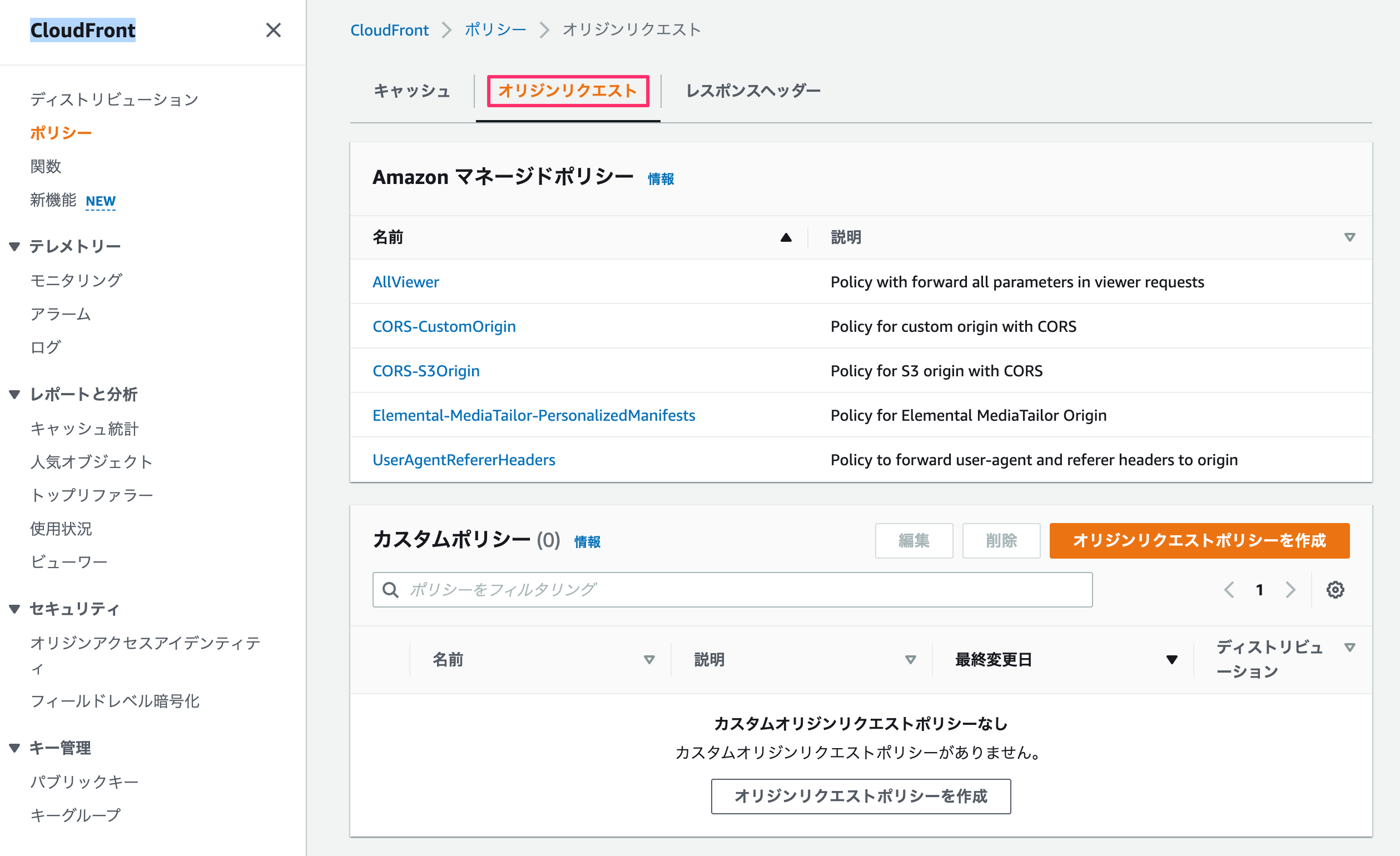Open the UserAgentRefererHeaders managed policy
1400x856 pixels.
pos(464,460)
